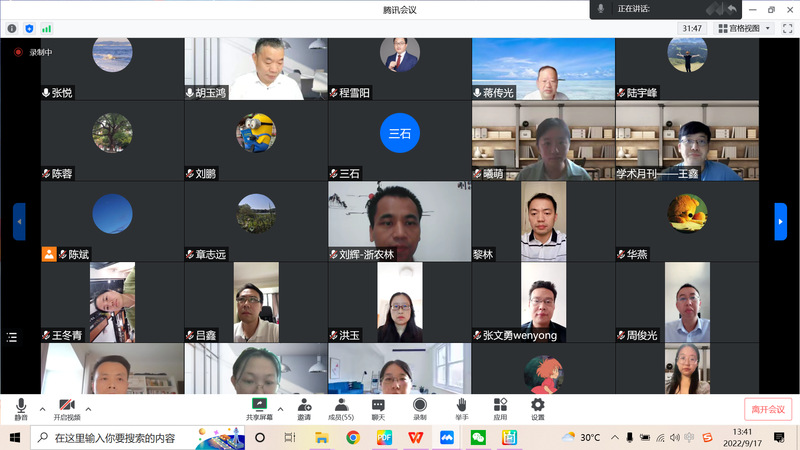Open Windows Start menu
The width and height of the screenshot is (800, 450).
15,438
